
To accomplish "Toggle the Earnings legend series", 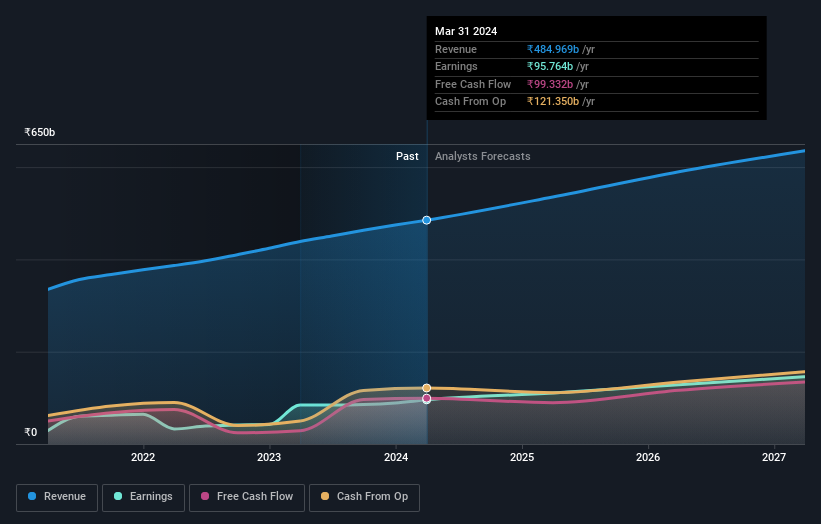I will (x=143, y=497).
